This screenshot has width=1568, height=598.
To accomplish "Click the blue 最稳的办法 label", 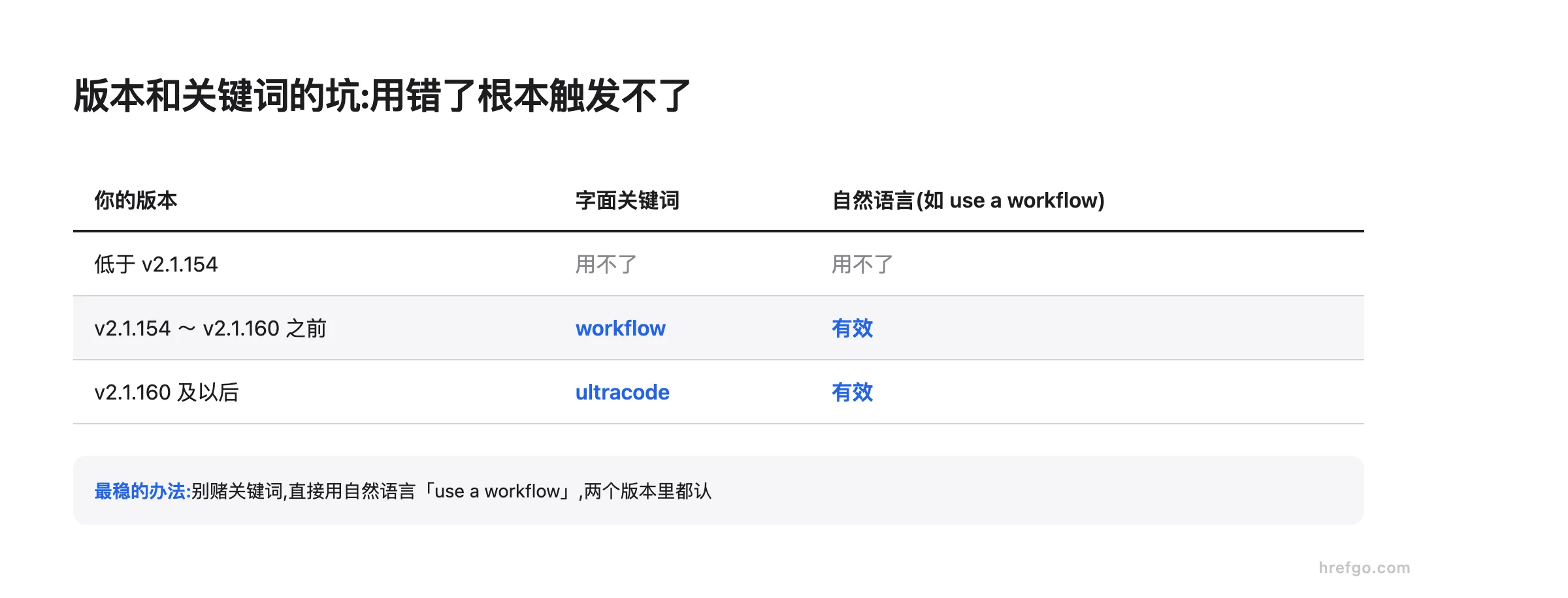I will point(142,491).
